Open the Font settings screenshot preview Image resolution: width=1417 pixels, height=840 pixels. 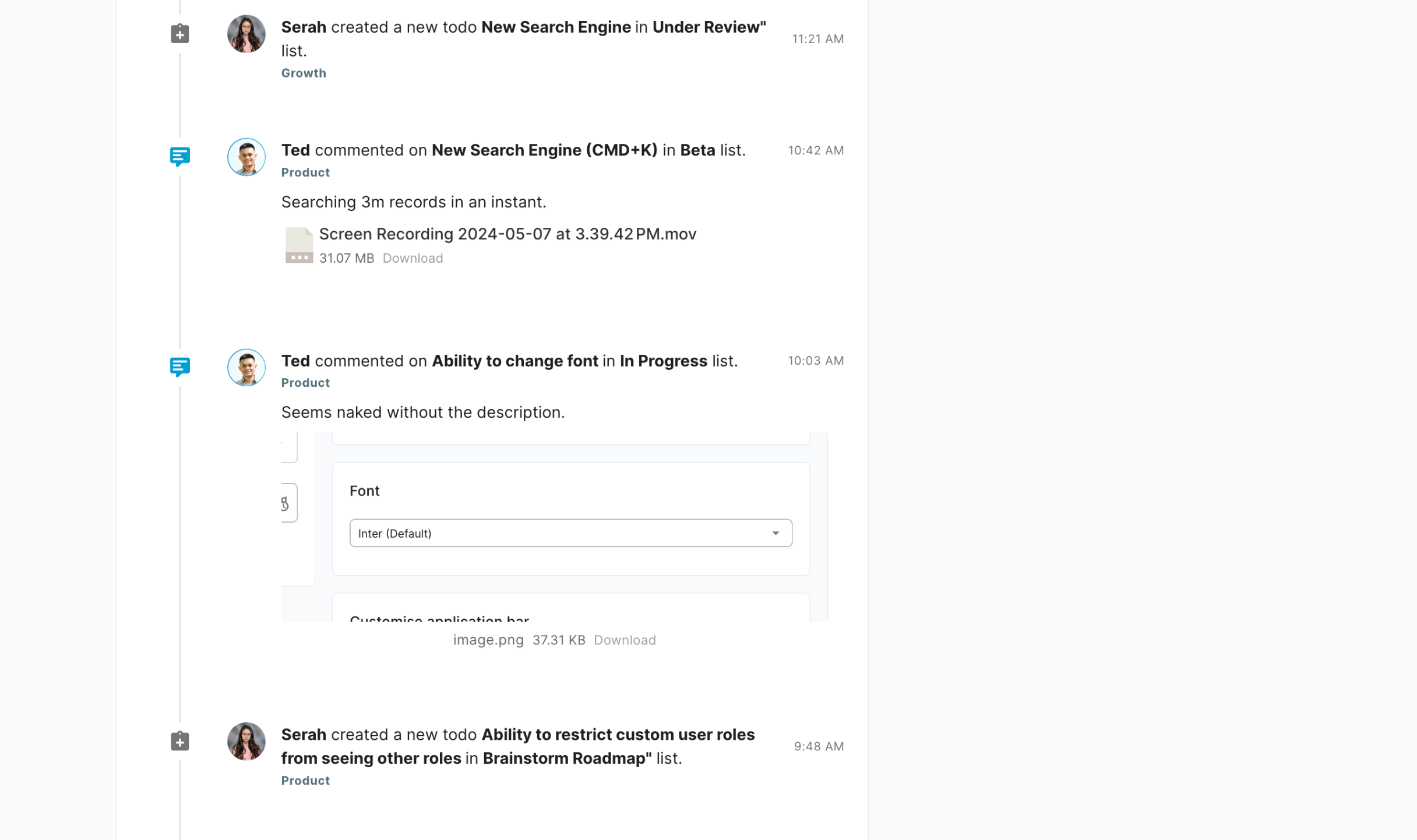coord(554,527)
